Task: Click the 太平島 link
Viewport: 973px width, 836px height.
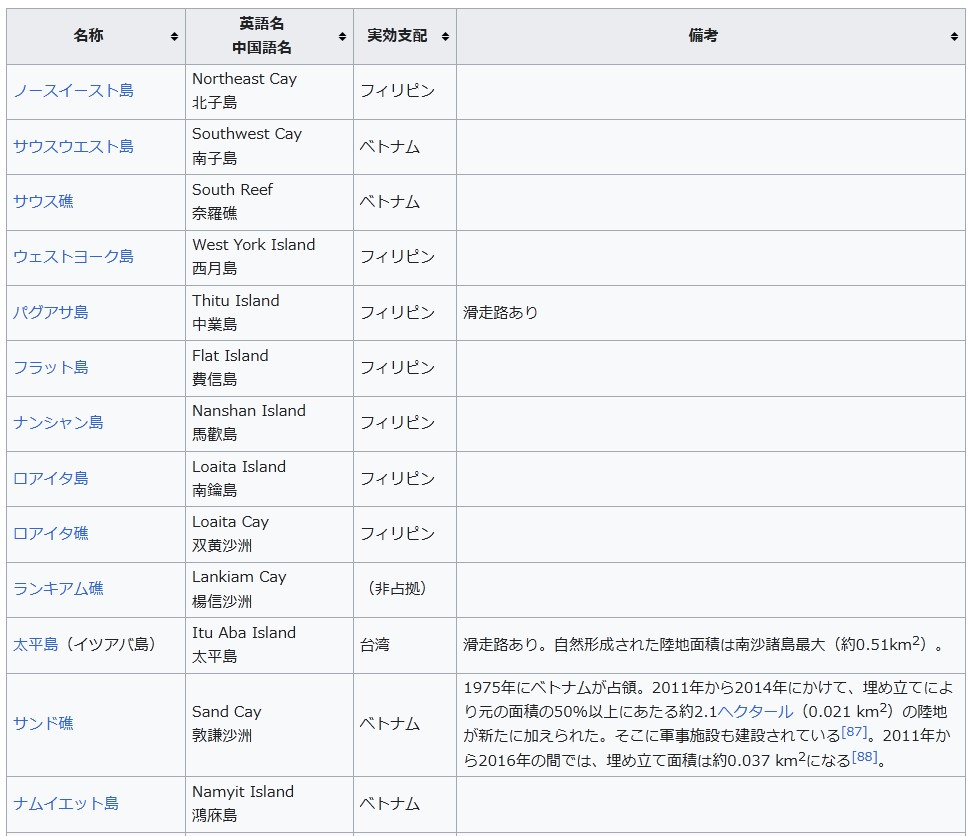Action: 35,644
